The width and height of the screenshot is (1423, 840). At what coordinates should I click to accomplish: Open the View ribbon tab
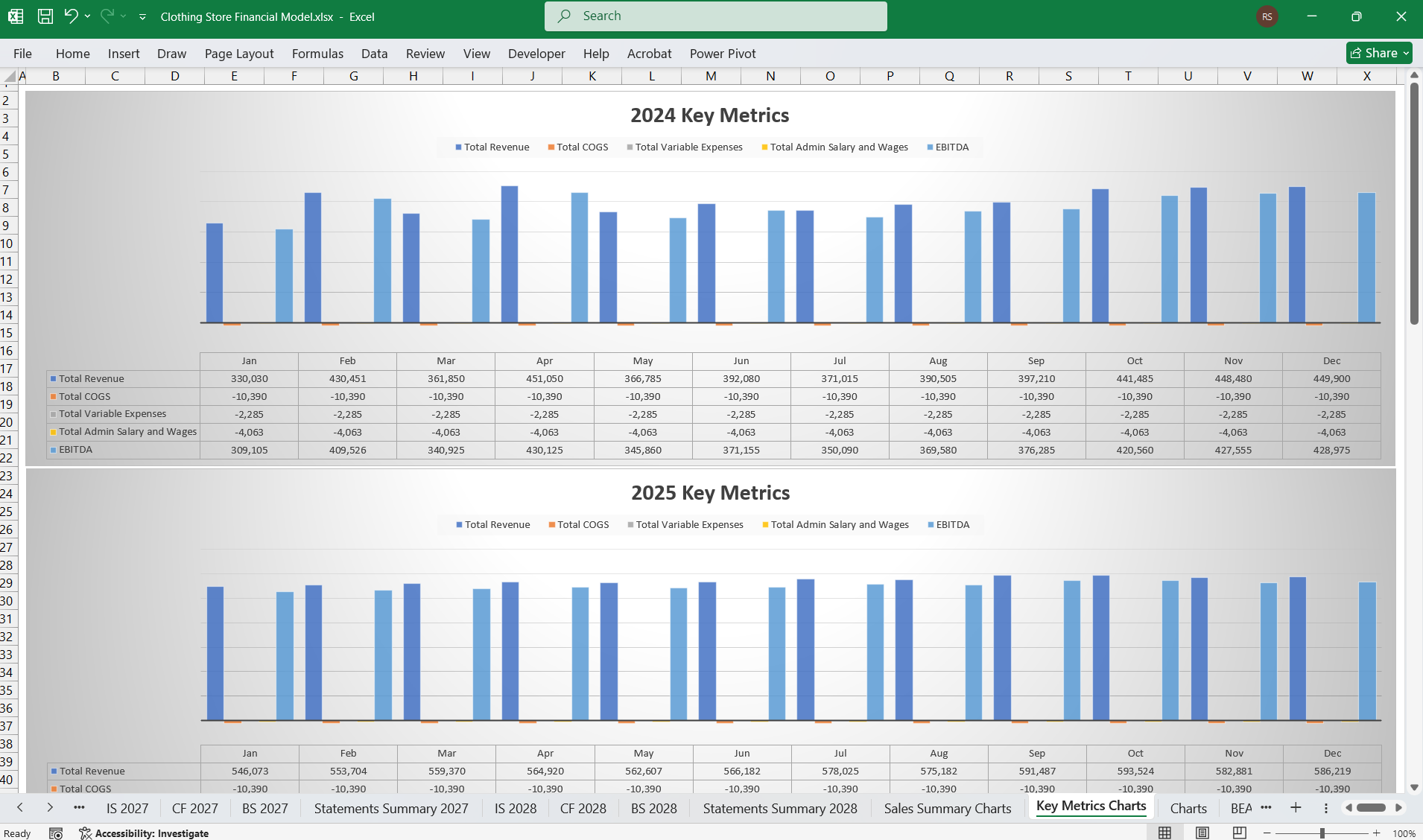(x=477, y=54)
